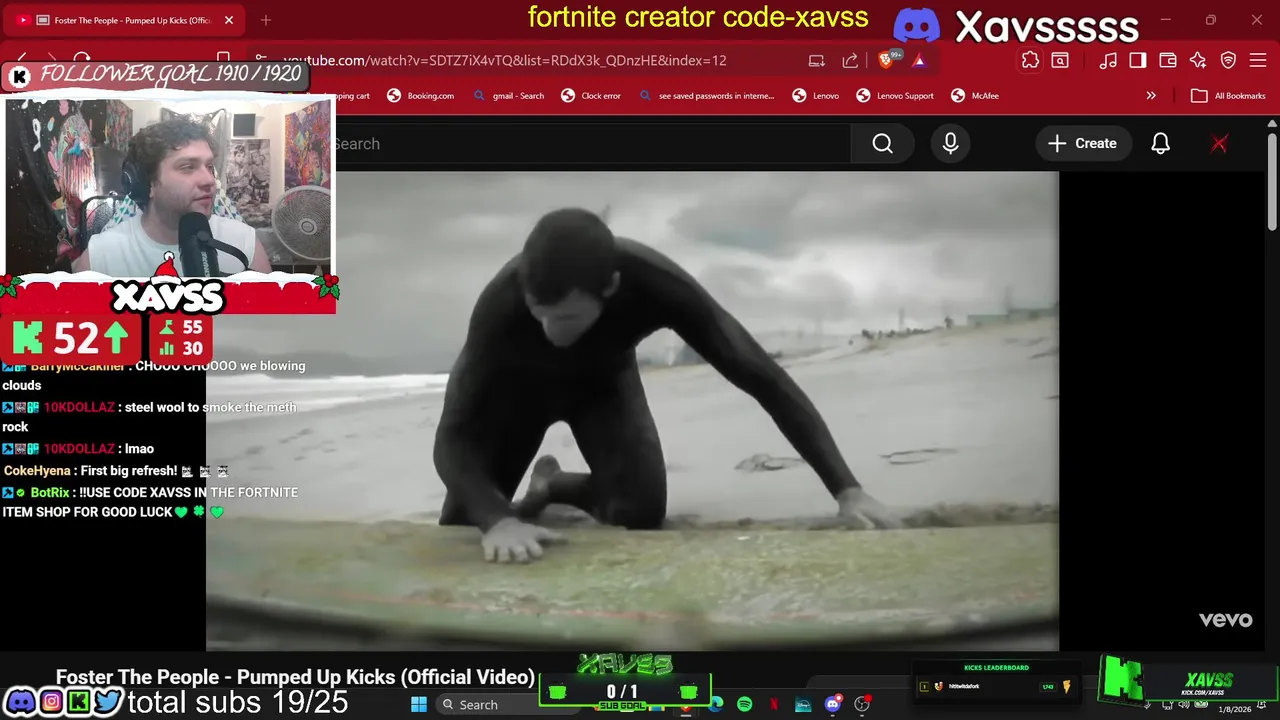1280x720 pixels.
Task: Install the site as an app from the address bar
Action: [x=817, y=60]
